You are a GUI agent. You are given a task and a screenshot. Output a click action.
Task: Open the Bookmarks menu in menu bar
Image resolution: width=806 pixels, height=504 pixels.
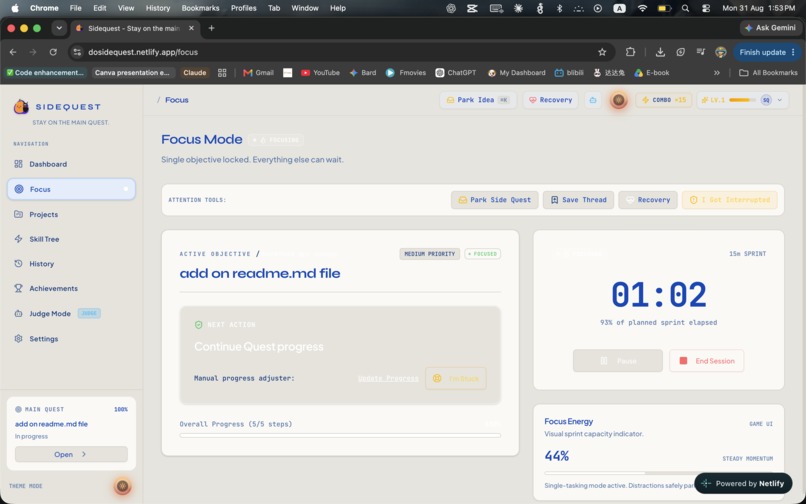coord(200,8)
